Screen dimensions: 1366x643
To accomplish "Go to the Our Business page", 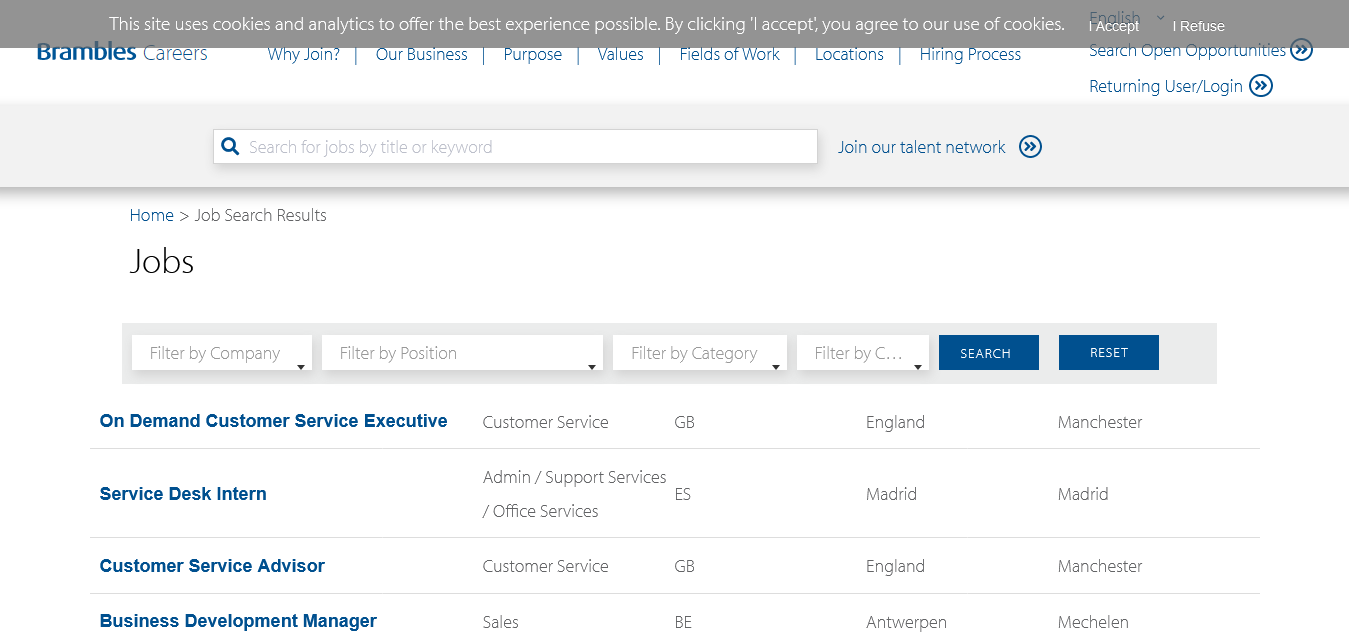I will point(421,55).
